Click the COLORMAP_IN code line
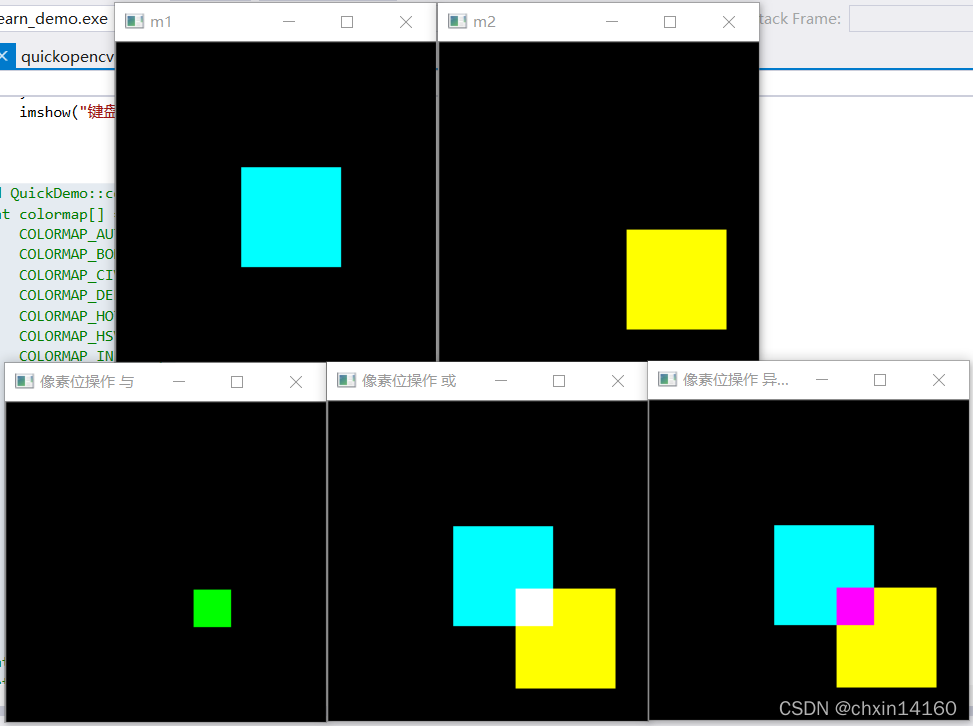 tap(67, 356)
